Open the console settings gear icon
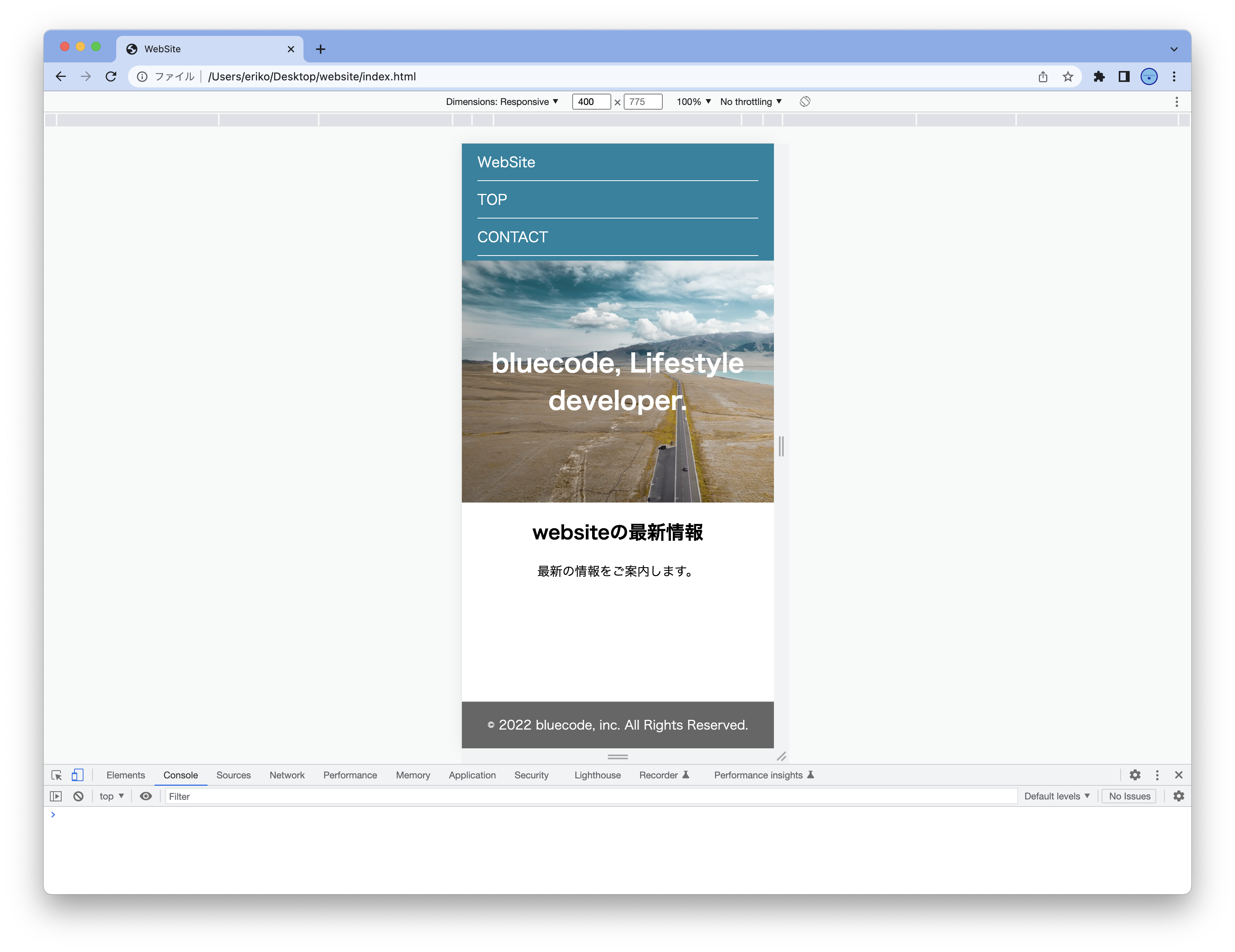Screen dimensions: 1235x952 tap(1178, 796)
